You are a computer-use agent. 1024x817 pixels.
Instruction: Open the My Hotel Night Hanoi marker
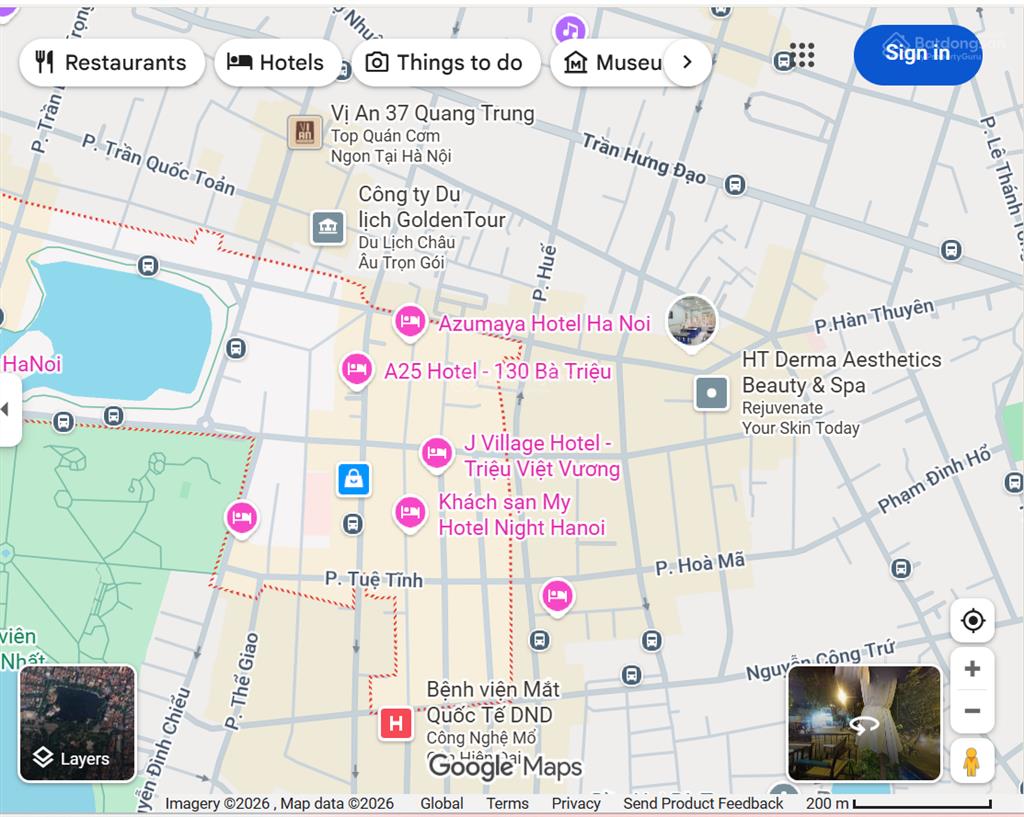point(410,512)
